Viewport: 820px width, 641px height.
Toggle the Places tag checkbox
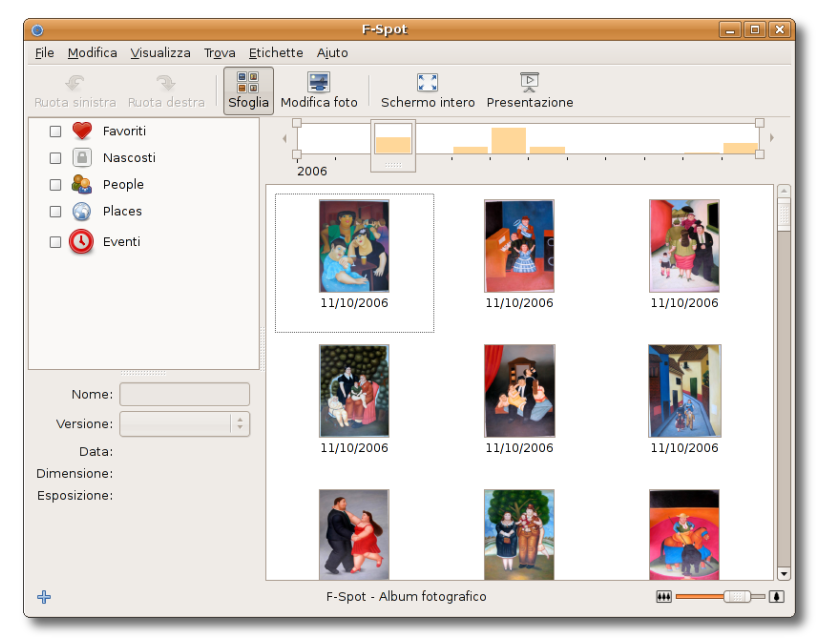[x=56, y=212]
